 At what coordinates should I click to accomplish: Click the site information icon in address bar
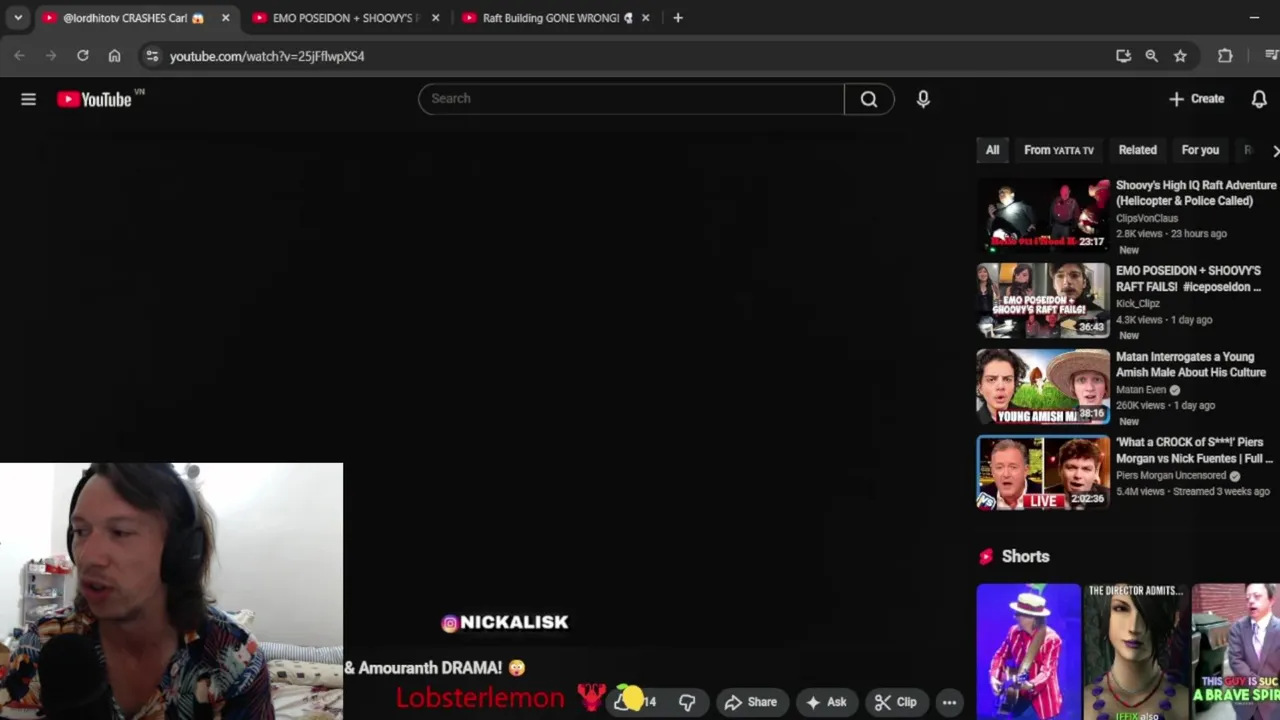coord(152,56)
